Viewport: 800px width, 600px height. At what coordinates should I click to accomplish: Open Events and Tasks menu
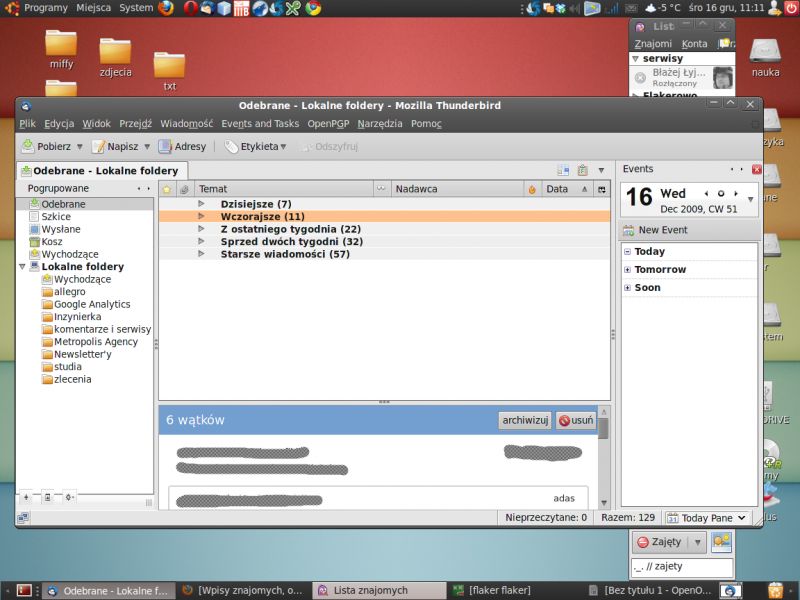260,123
